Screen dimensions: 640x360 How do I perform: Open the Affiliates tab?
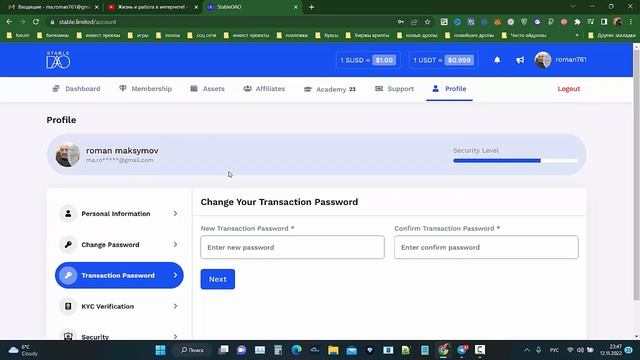(264, 89)
